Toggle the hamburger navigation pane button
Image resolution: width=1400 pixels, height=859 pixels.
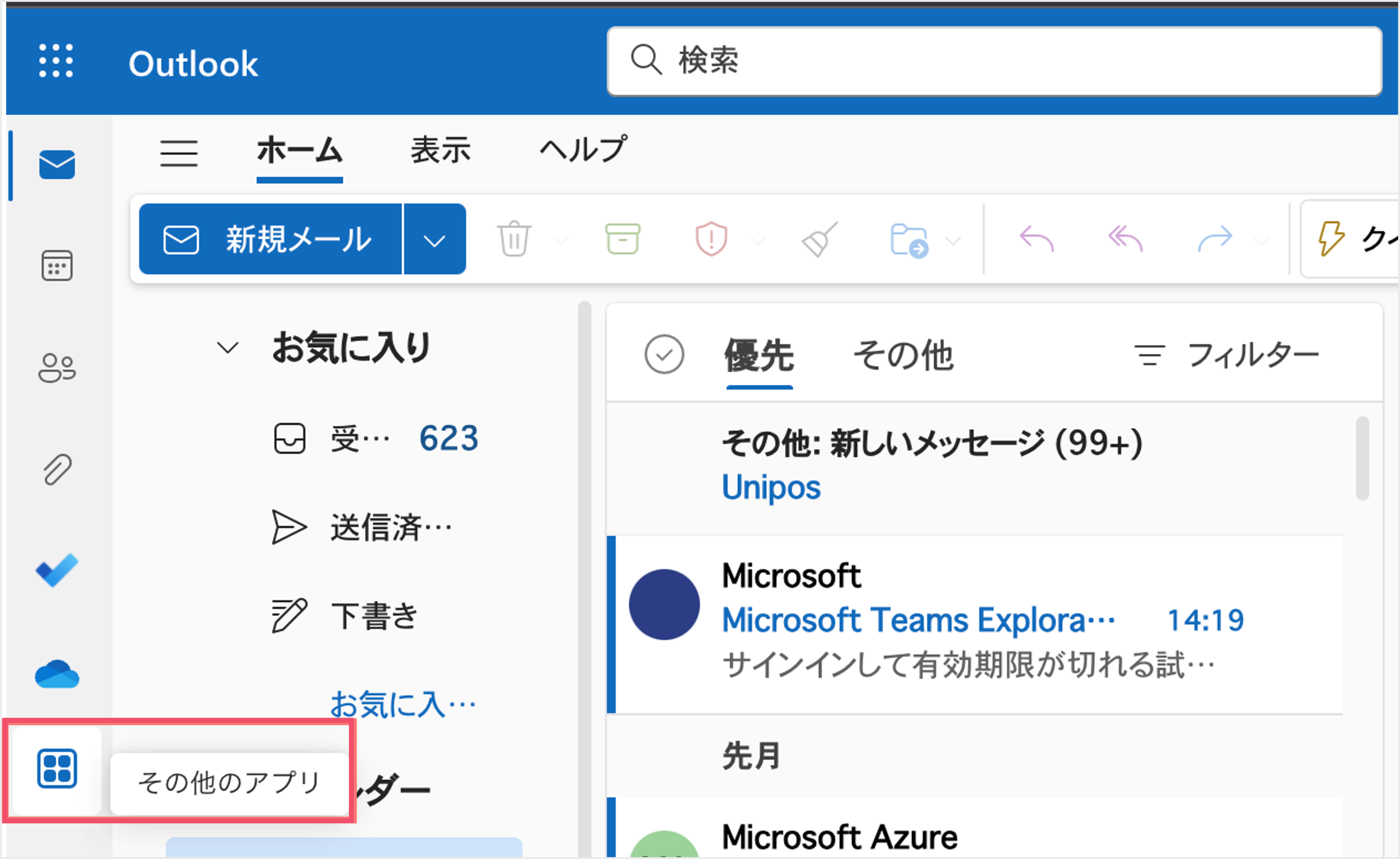click(178, 153)
